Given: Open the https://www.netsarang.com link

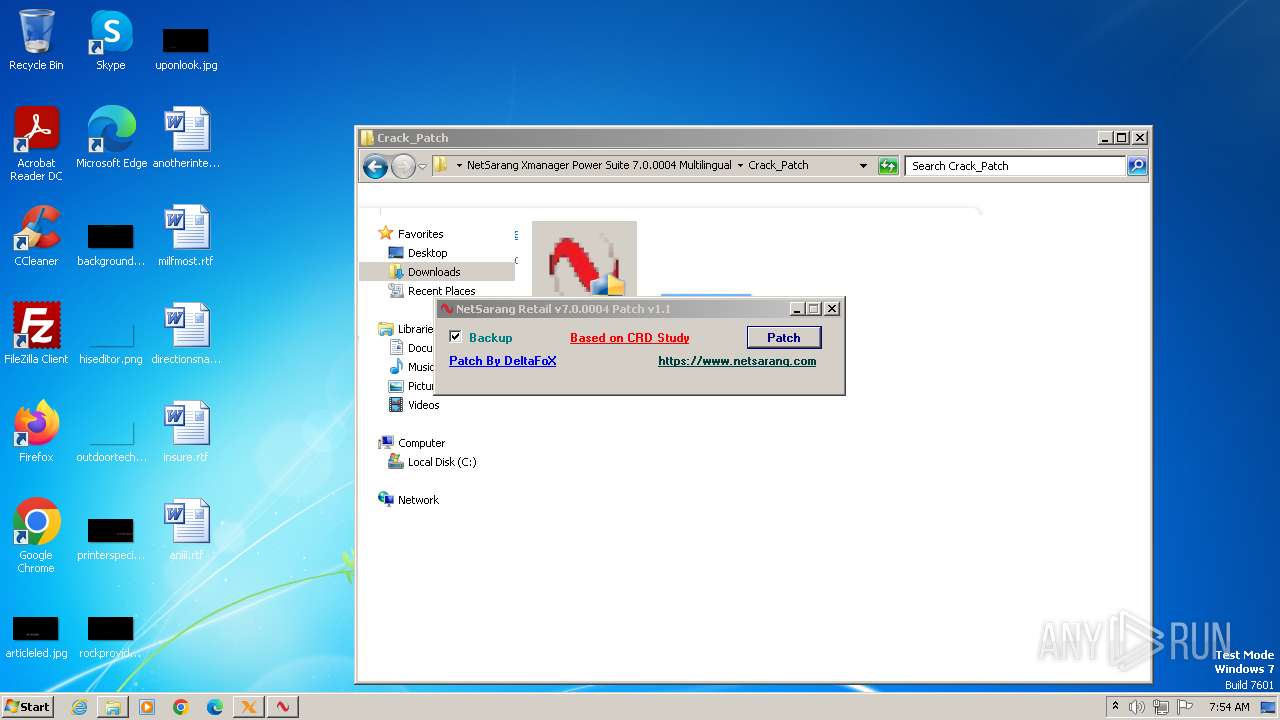Looking at the screenshot, I should tap(737, 361).
